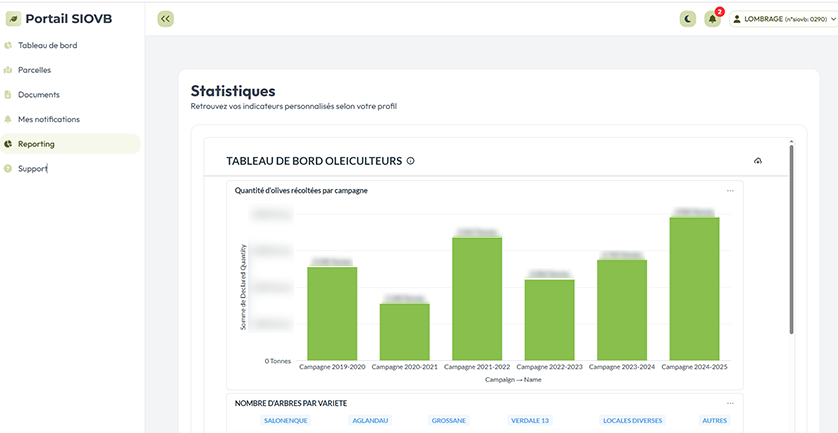Select the GROSSANE variety tag

tap(448, 421)
